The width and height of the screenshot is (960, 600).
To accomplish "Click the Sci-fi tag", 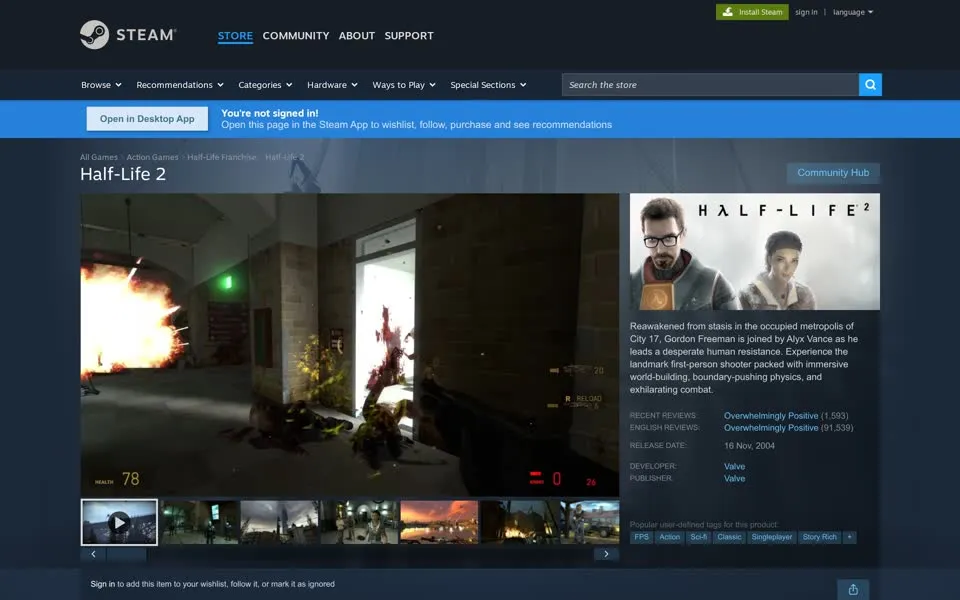I will (x=699, y=537).
